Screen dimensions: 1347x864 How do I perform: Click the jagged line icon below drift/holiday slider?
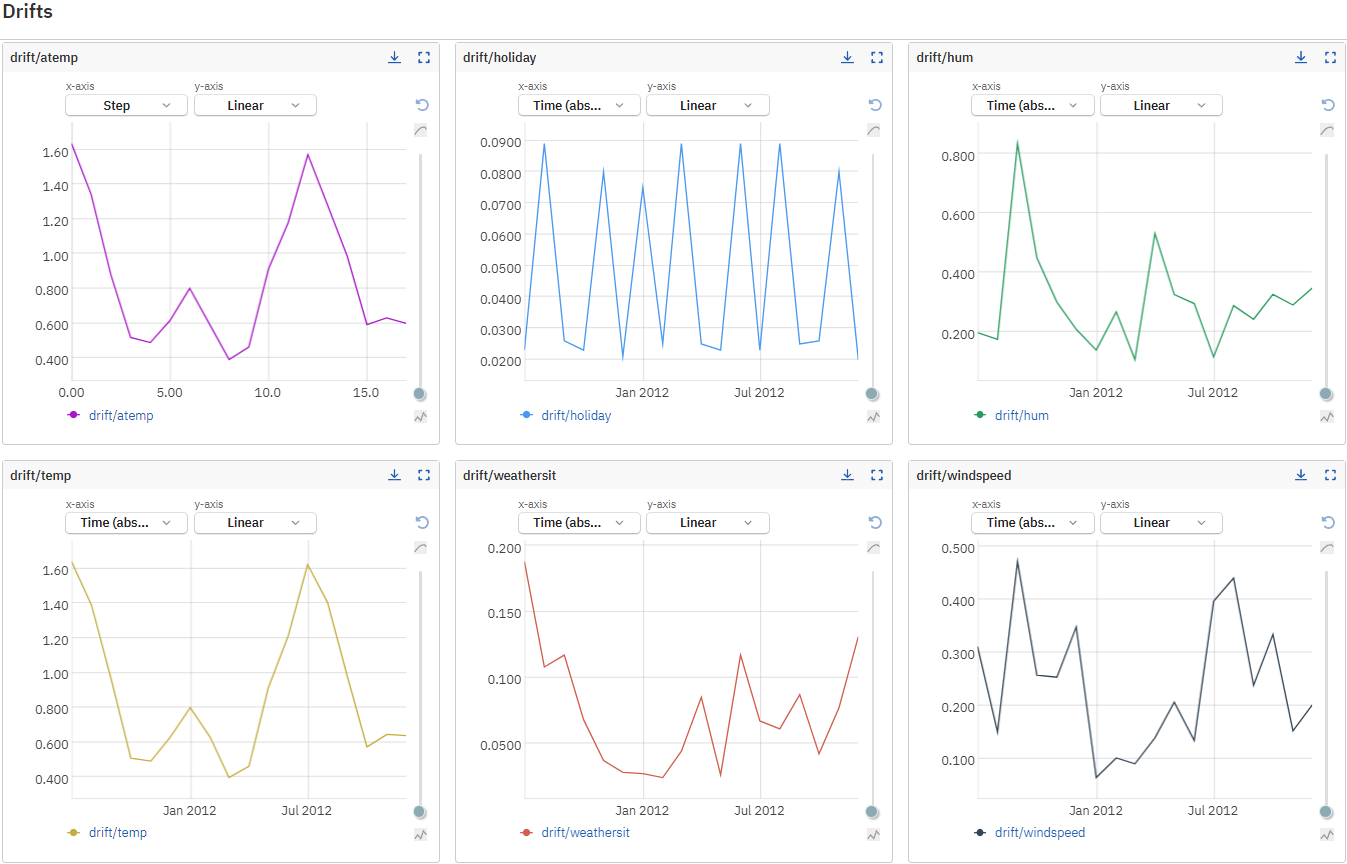click(874, 417)
